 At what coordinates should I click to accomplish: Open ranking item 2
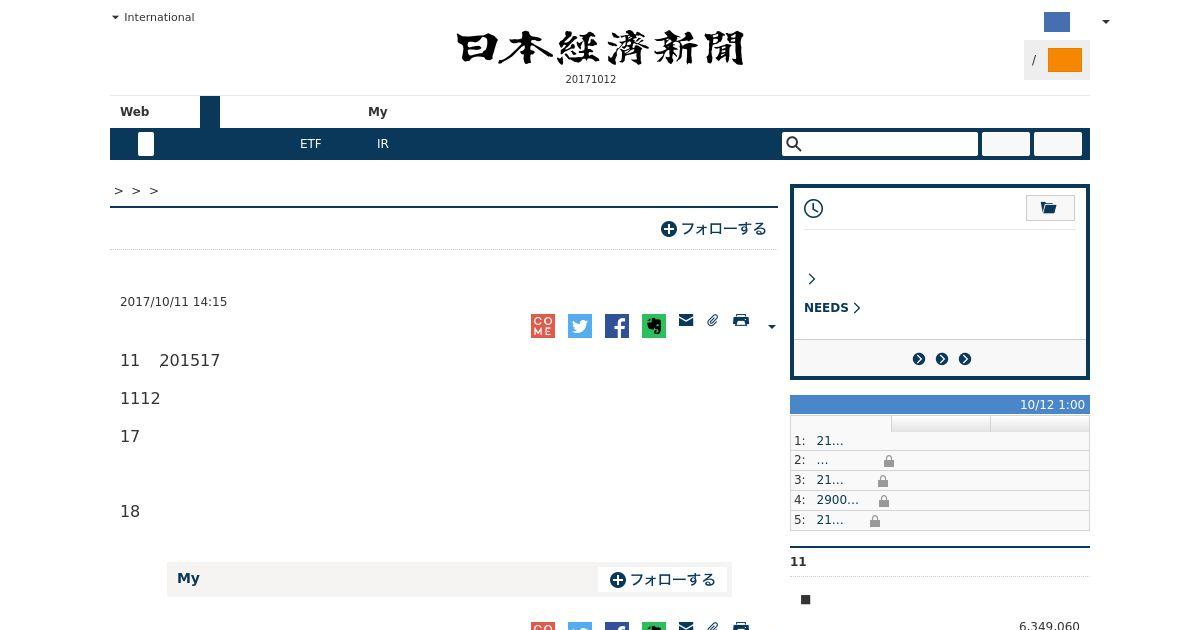[822, 461]
